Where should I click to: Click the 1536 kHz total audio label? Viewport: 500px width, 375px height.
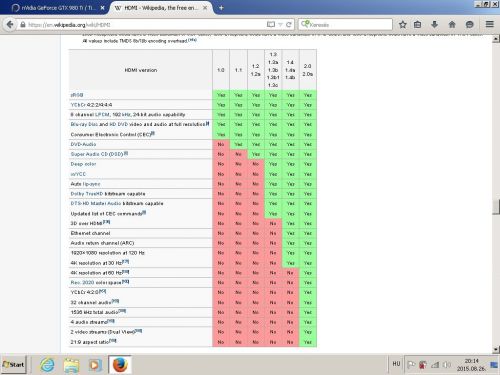click(x=94, y=312)
